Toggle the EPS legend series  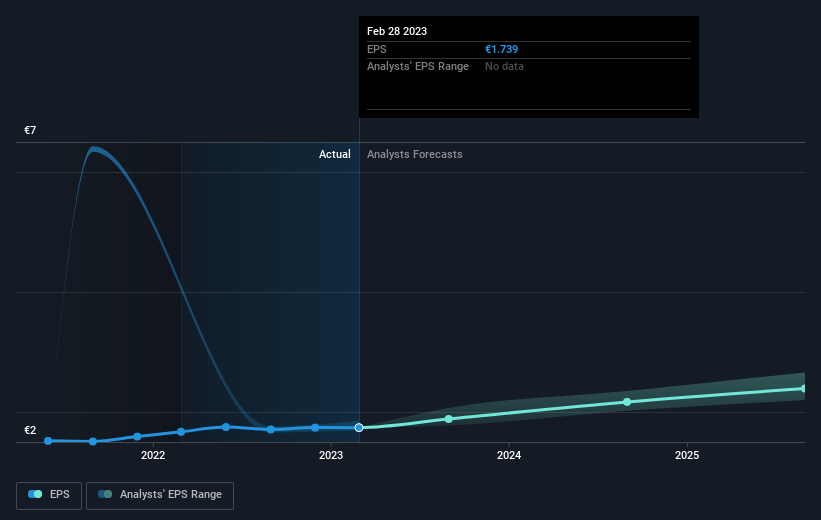click(x=49, y=495)
